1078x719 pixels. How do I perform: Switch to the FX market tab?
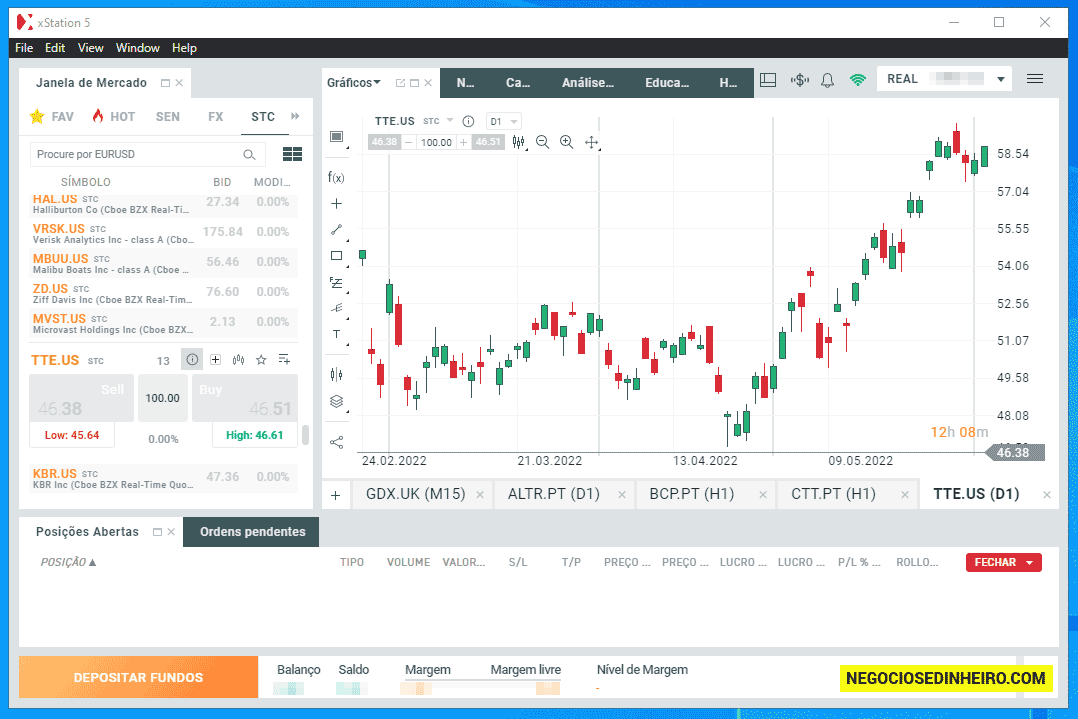click(216, 116)
